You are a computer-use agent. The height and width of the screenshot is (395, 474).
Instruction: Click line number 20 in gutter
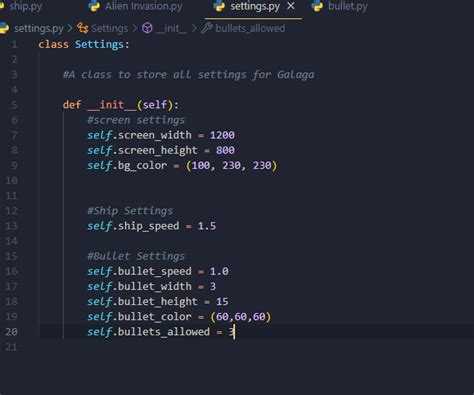click(11, 332)
